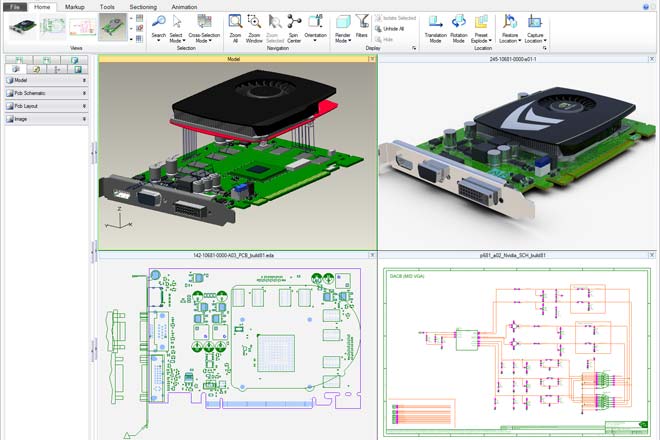Viewport: 660px width, 440px height.
Task: Click the 245-10681-0000-e01-1 viewport title
Action: [x=513, y=59]
